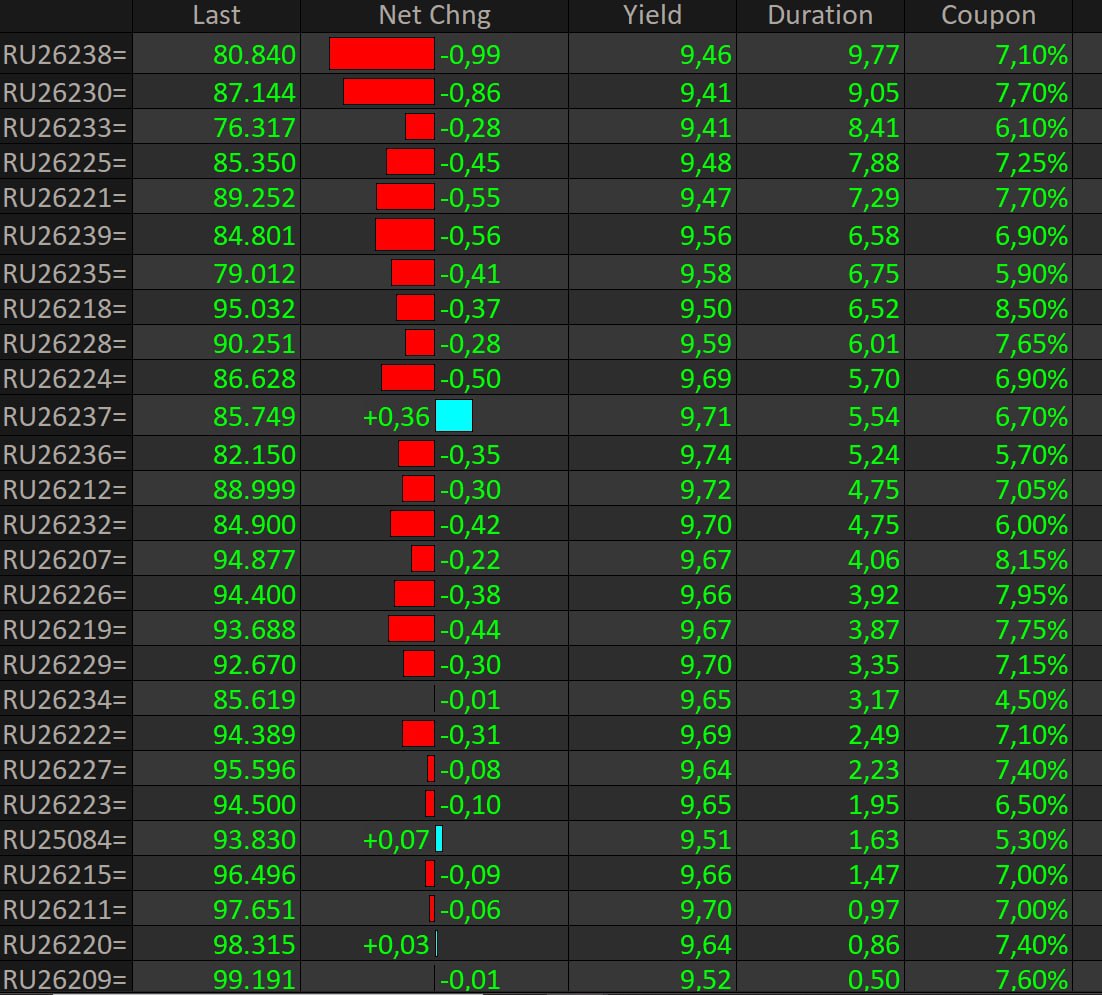
Task: Click coupon value 8,50%
Action: coord(1031,309)
